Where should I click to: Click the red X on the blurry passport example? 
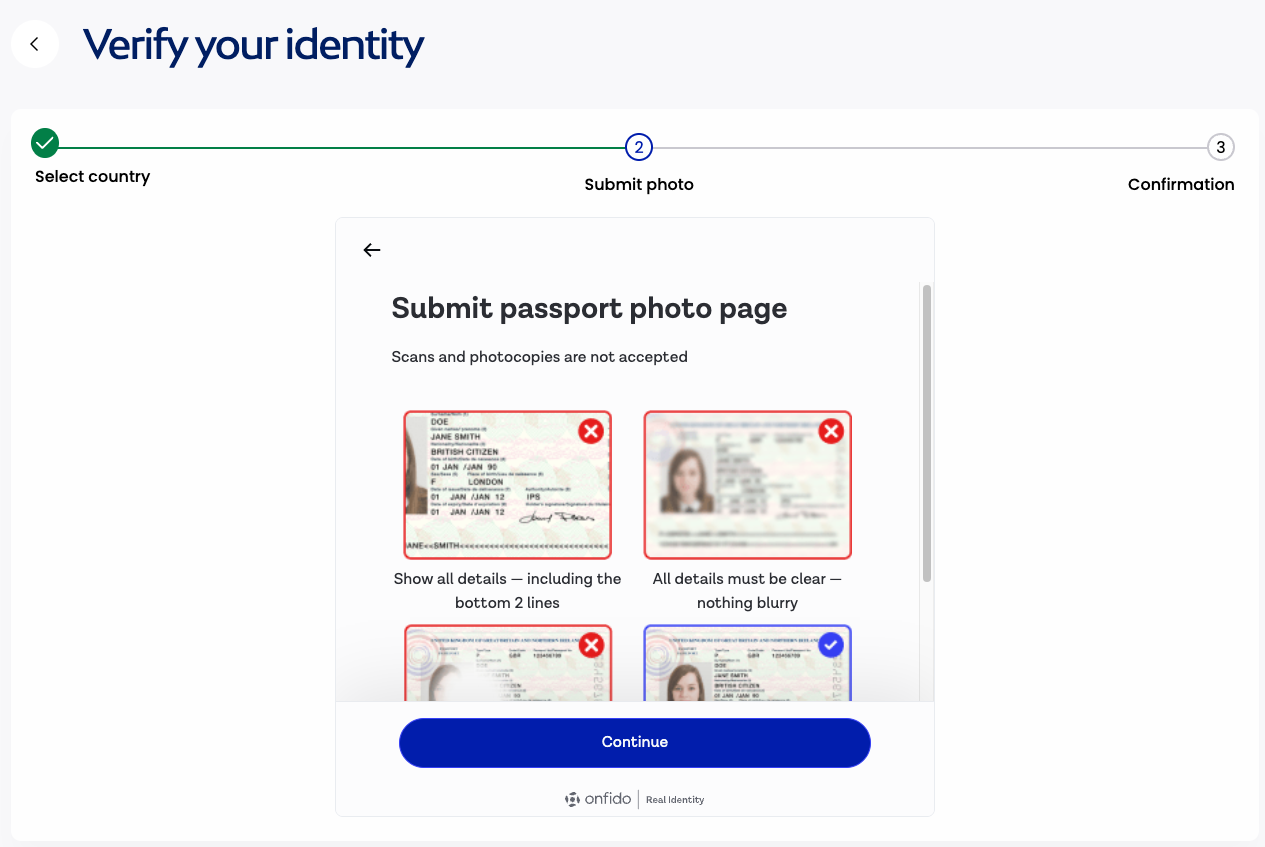[x=830, y=430]
